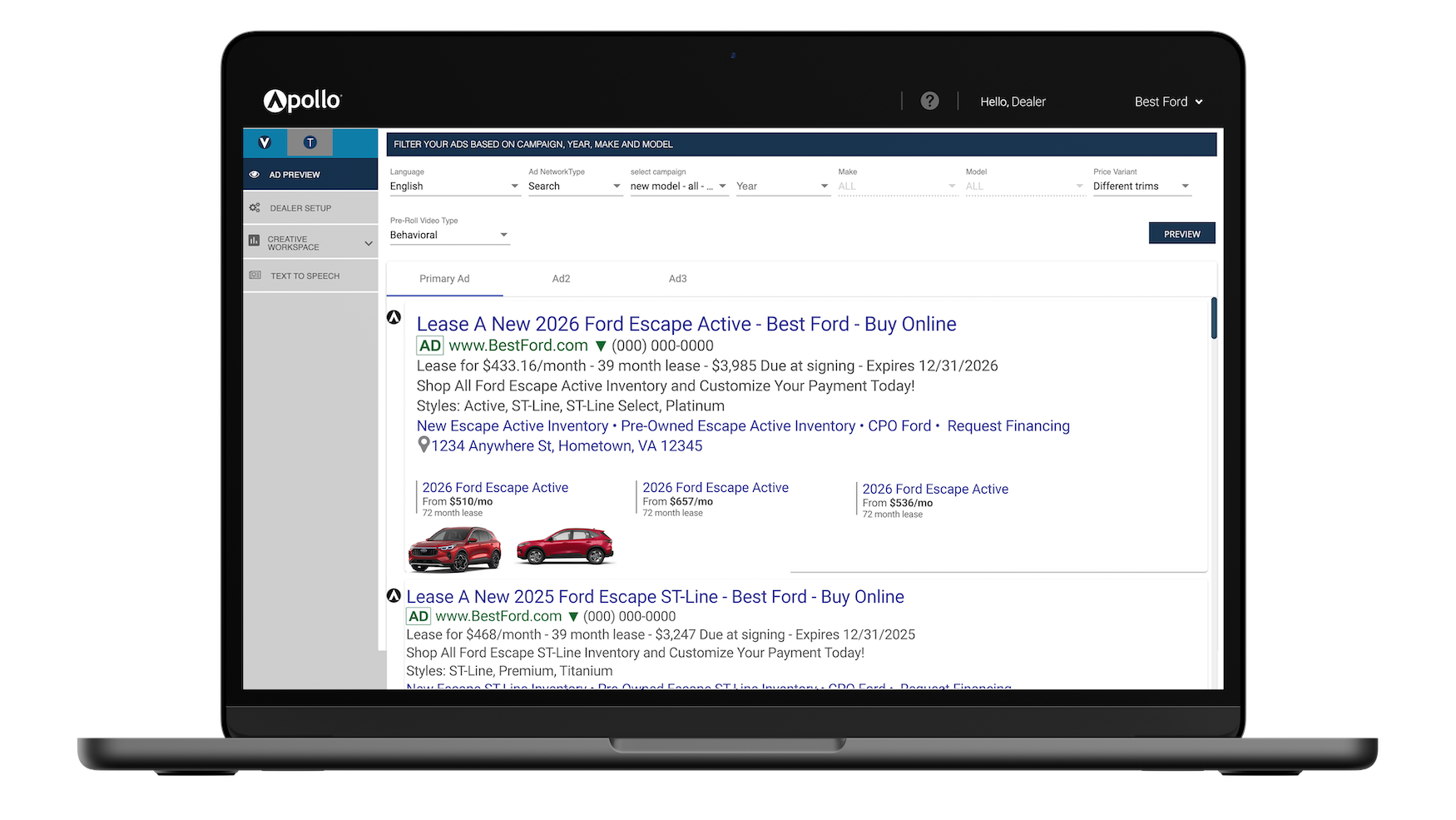Click the front-view red Ford Escape thumbnail
The height and width of the screenshot is (820, 1456).
click(454, 549)
